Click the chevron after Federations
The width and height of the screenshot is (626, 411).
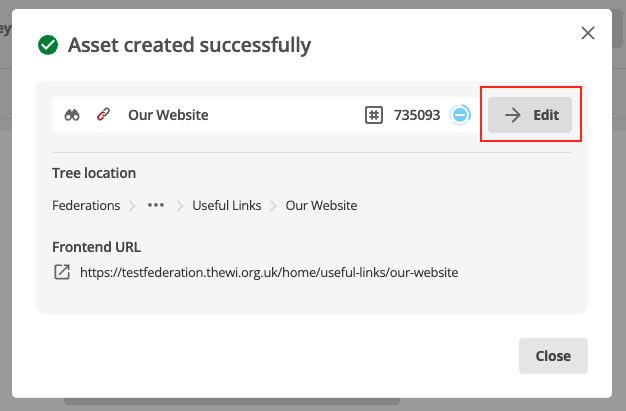[132, 206]
